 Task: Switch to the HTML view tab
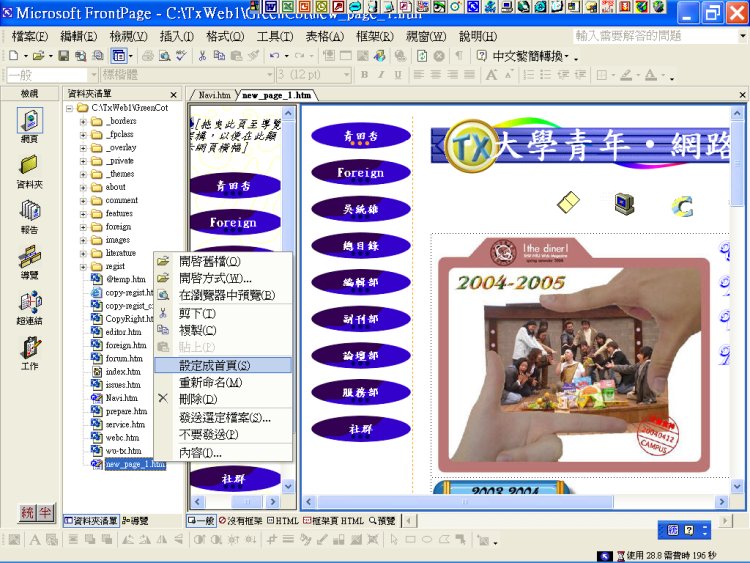[x=283, y=521]
